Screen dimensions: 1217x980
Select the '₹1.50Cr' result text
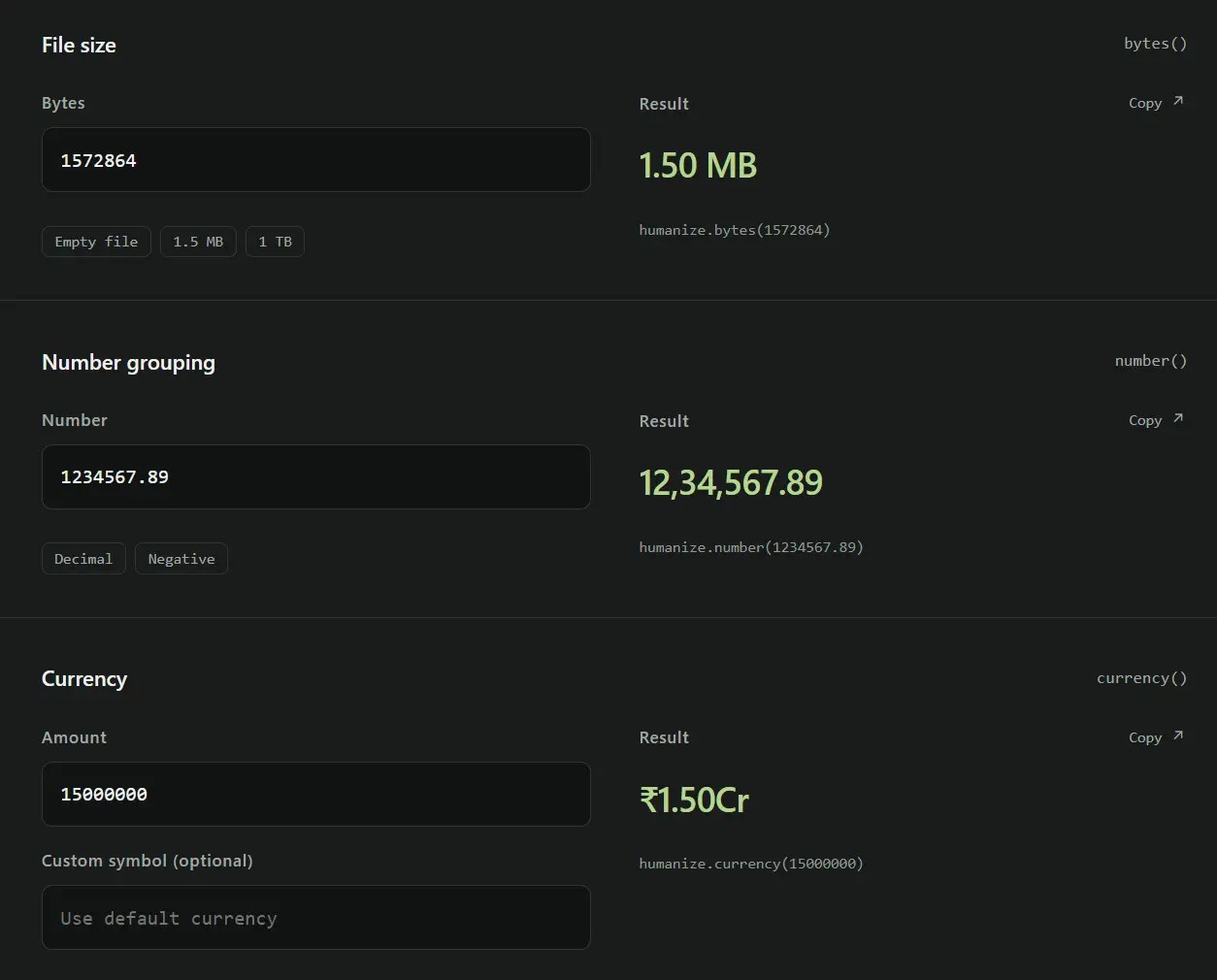[694, 800]
